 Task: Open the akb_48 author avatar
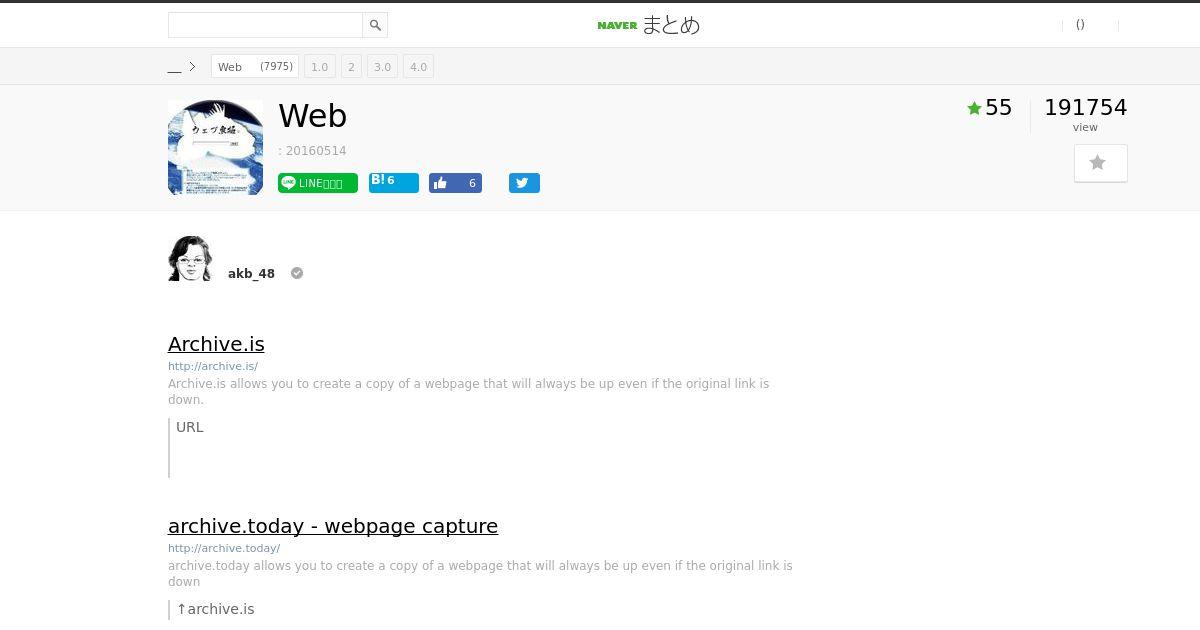(190, 258)
